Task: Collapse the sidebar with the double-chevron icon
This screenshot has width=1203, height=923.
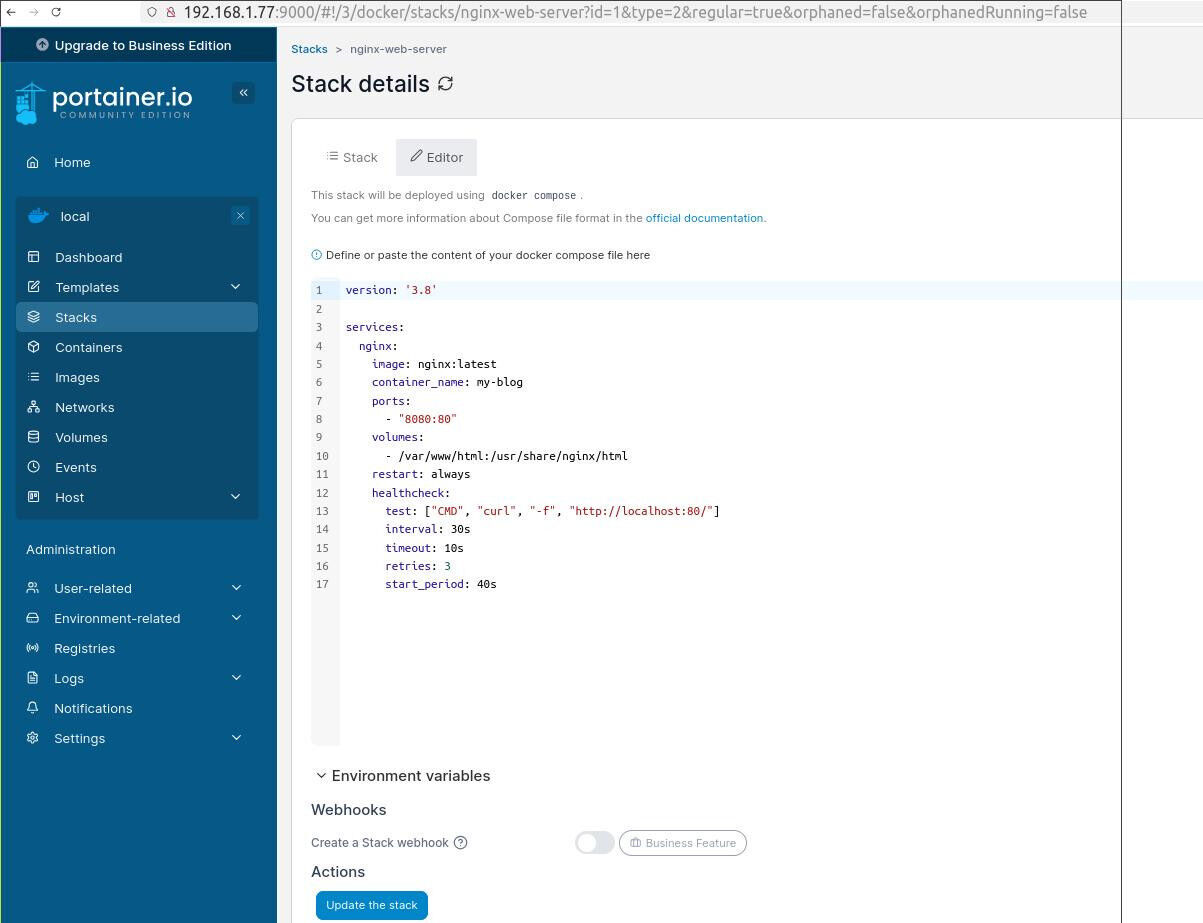Action: tap(243, 93)
